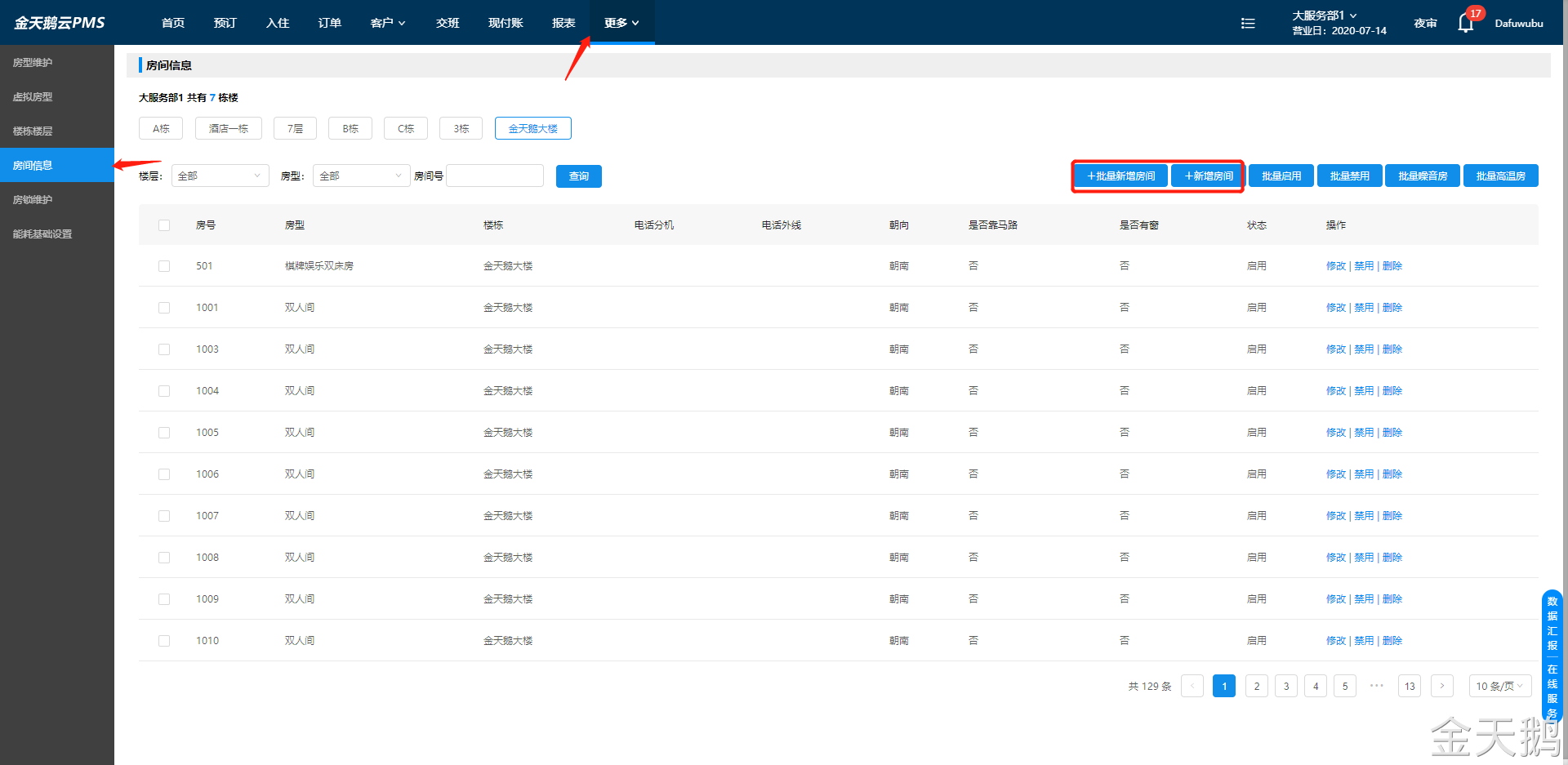Open the 入住 top menu
This screenshot has width=1568, height=765.
278,23
